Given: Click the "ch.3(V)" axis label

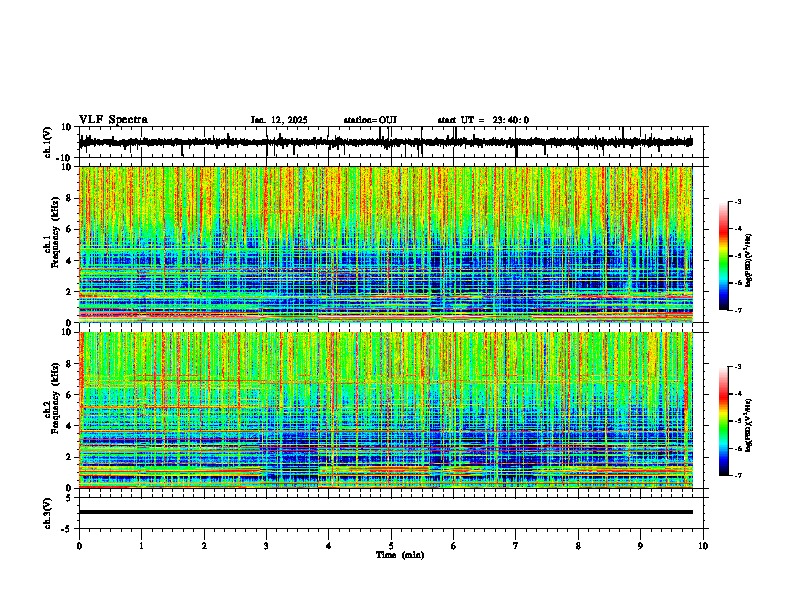Looking at the screenshot, I should click(48, 514).
